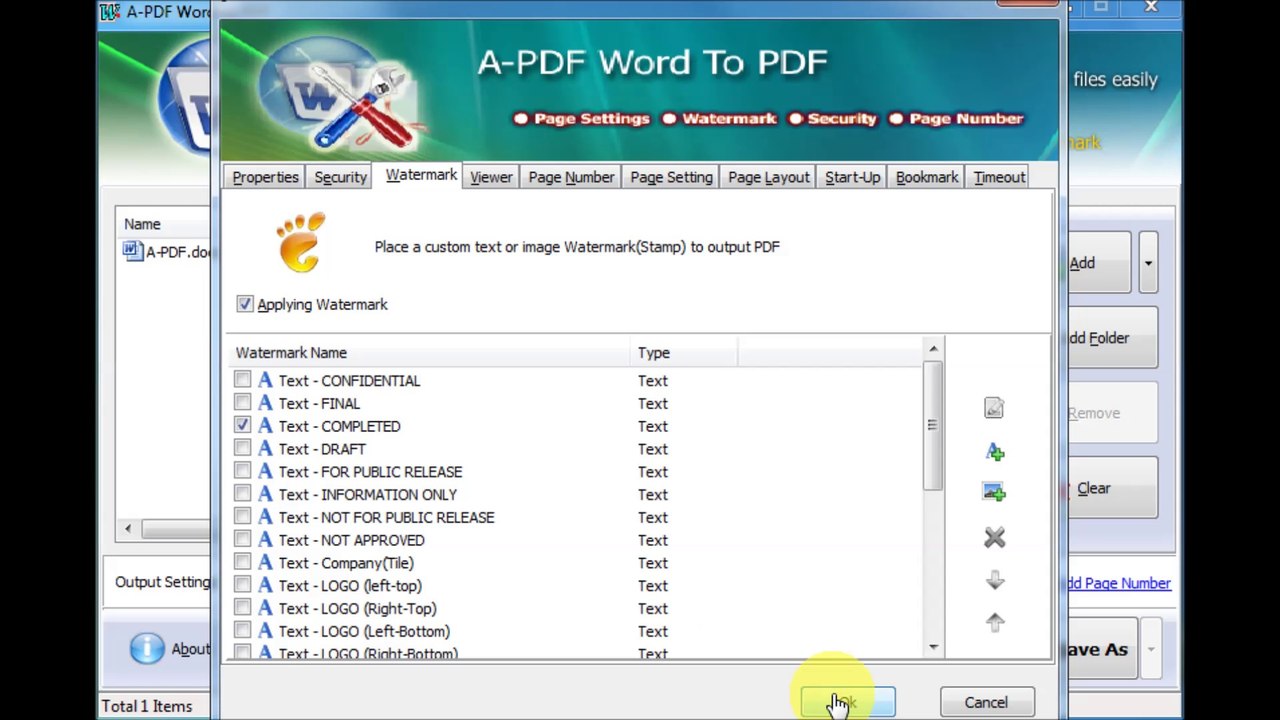
Task: Switch to the Properties tab
Action: pyautogui.click(x=265, y=177)
